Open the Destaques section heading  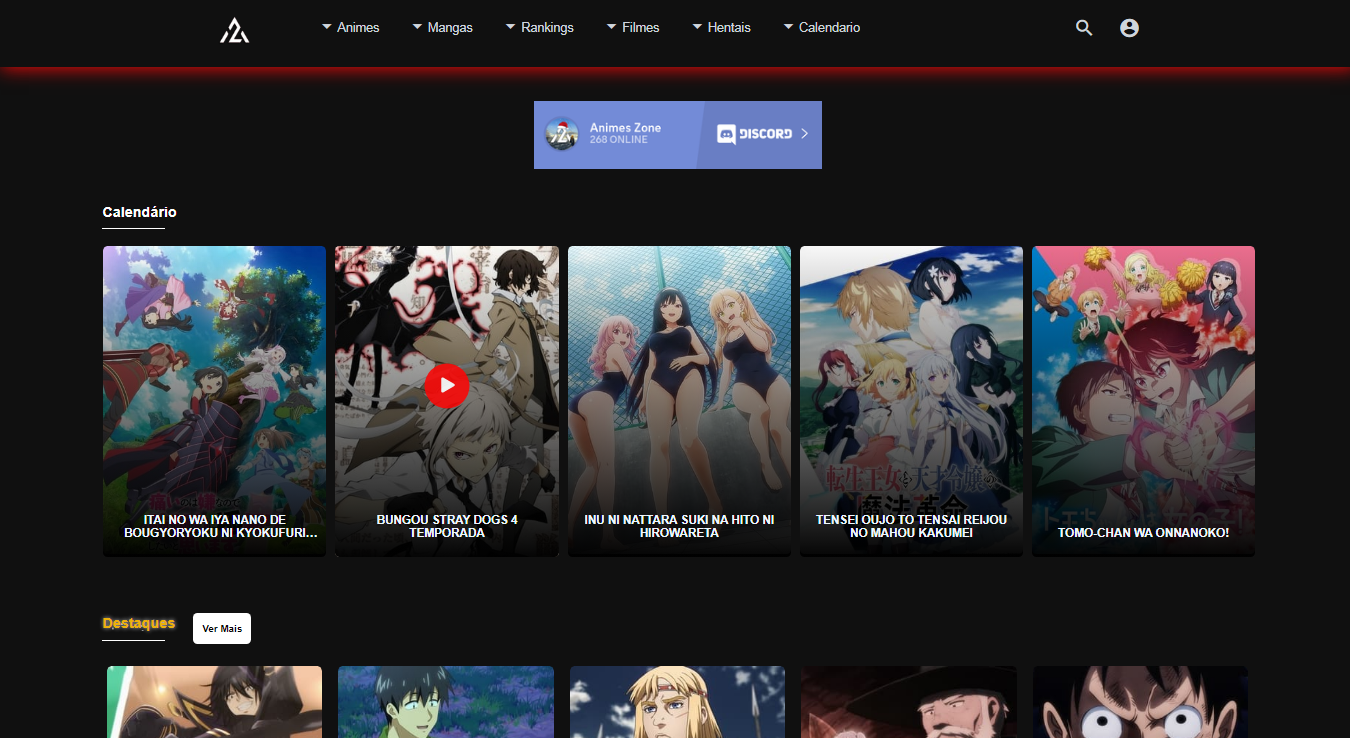point(138,623)
